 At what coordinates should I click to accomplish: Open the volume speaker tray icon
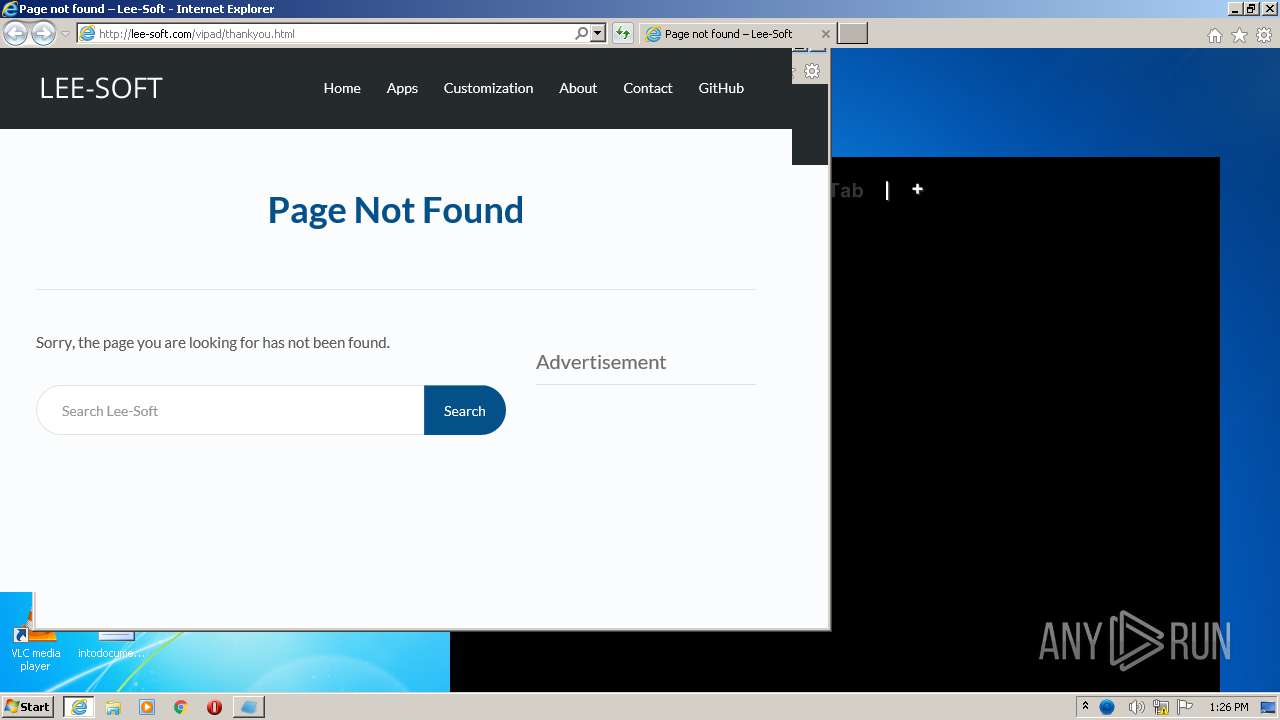click(1136, 707)
